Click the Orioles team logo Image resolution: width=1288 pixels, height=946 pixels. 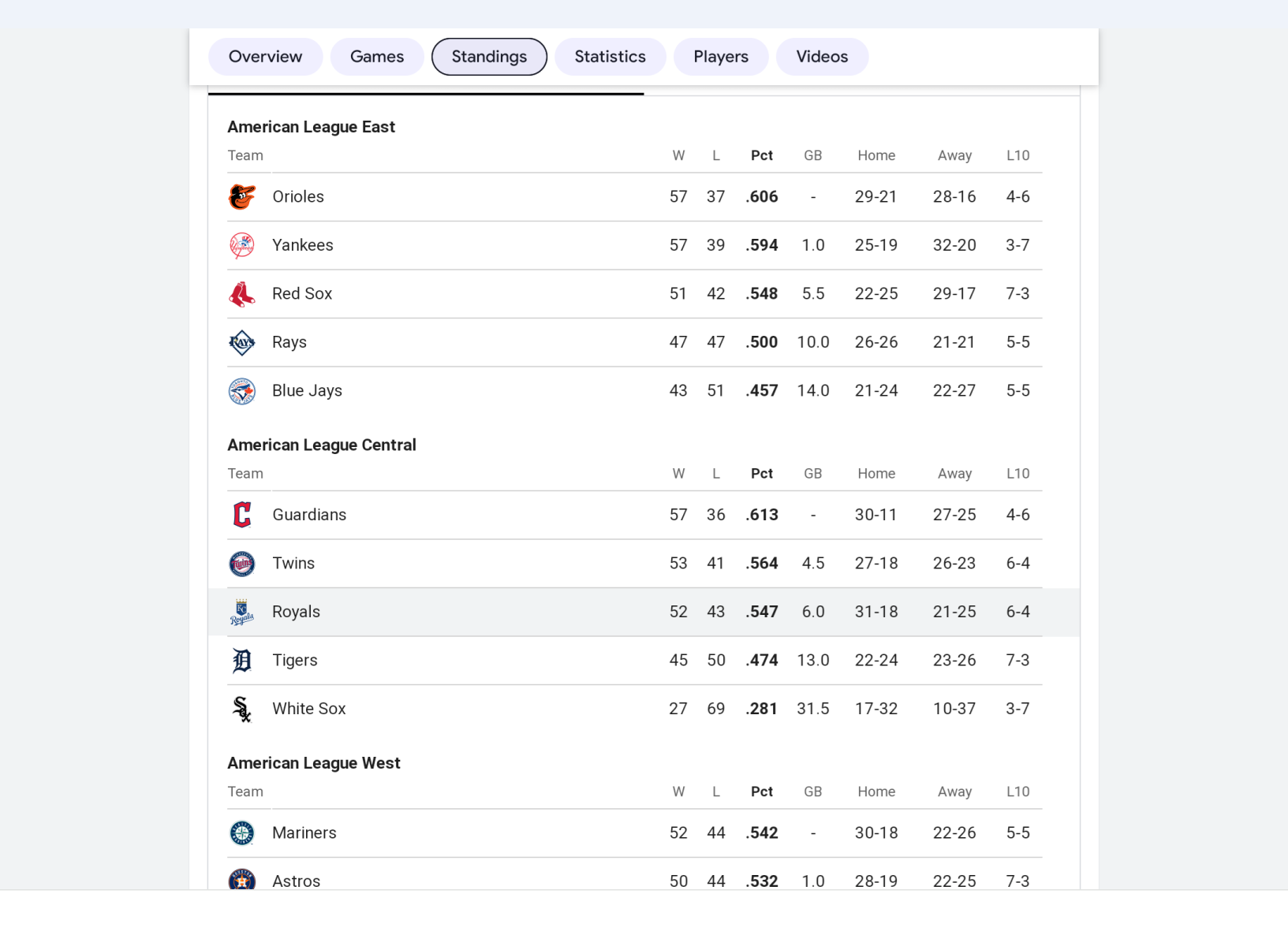click(x=242, y=197)
